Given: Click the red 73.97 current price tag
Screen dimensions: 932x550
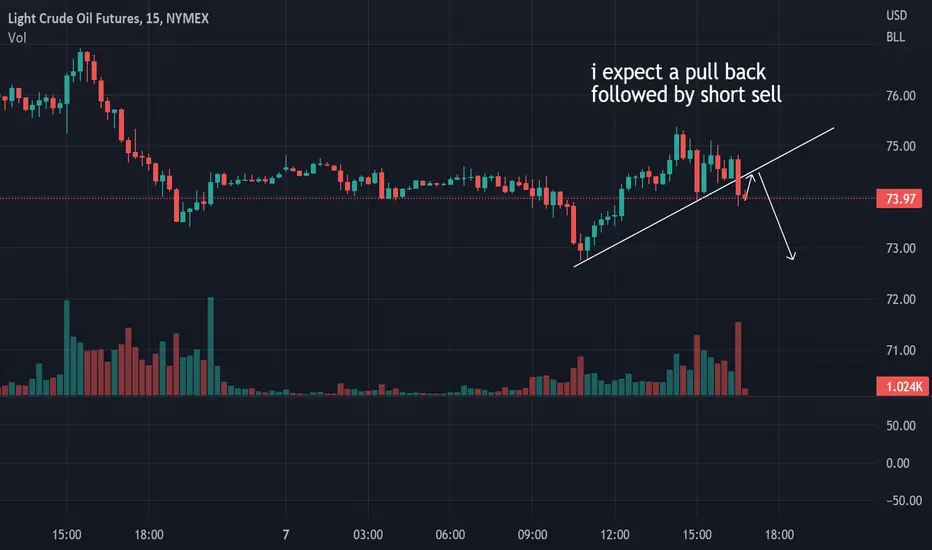Looking at the screenshot, I should tap(899, 199).
